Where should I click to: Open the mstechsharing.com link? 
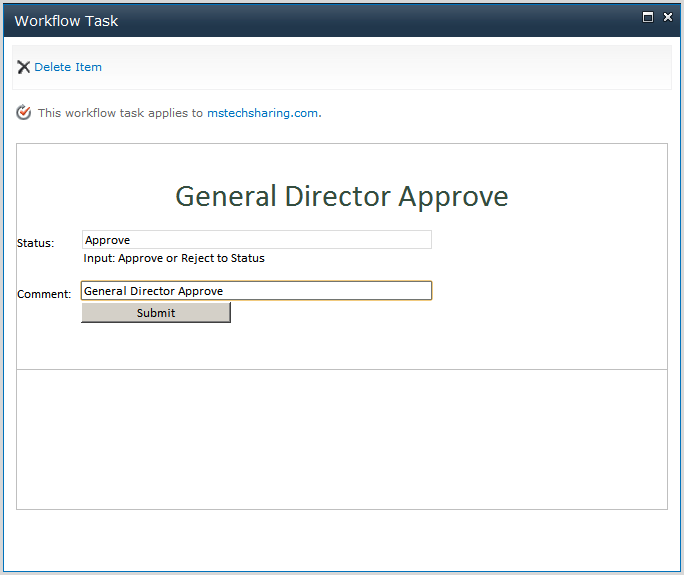[262, 113]
